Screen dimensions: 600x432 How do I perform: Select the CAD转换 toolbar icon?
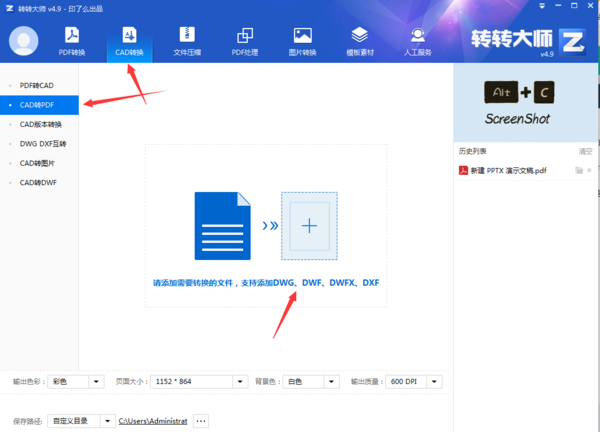(x=129, y=41)
